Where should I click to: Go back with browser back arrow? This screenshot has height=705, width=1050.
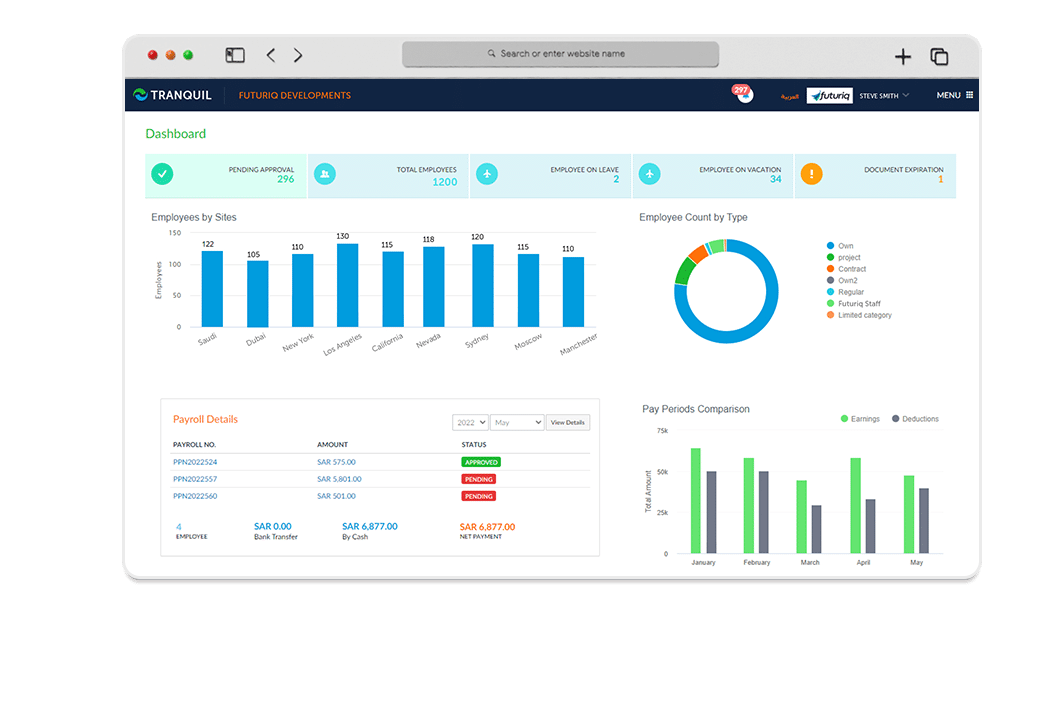point(271,55)
